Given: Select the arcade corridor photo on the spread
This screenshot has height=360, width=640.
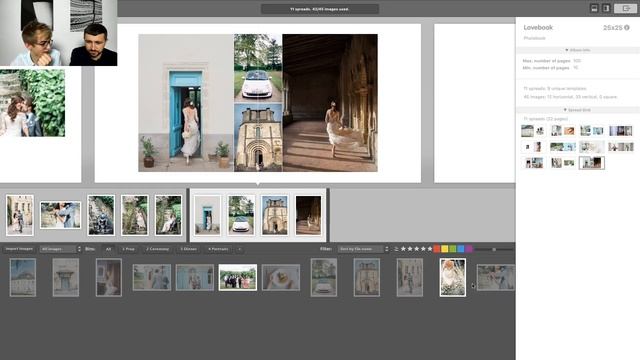Looking at the screenshot, I should click(x=330, y=103).
